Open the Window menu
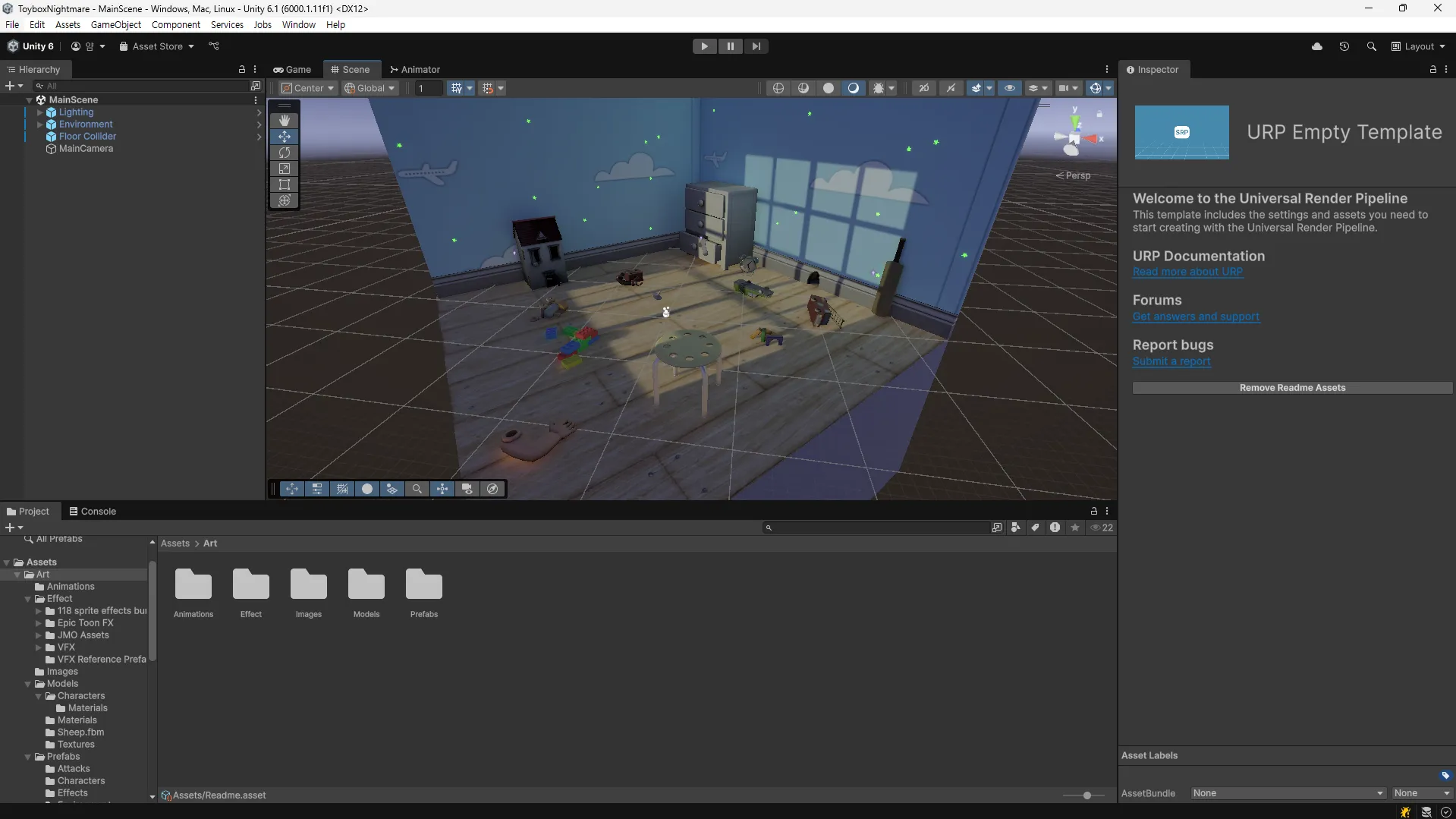The width and height of the screenshot is (1456, 819). (299, 25)
